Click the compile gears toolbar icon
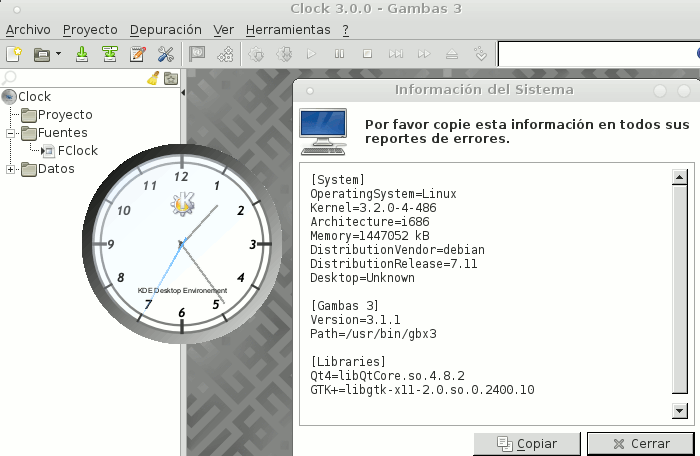700x456 pixels. 225,54
